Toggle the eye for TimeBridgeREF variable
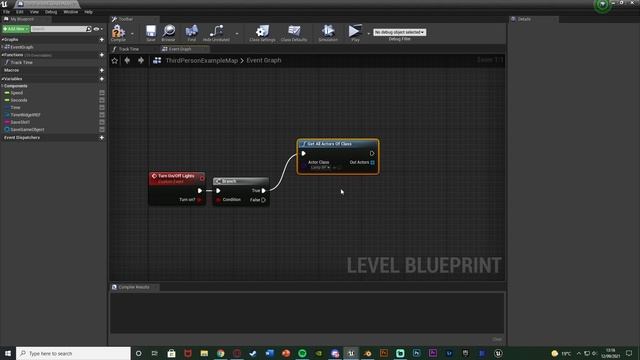The height and width of the screenshot is (360, 640). [102, 115]
